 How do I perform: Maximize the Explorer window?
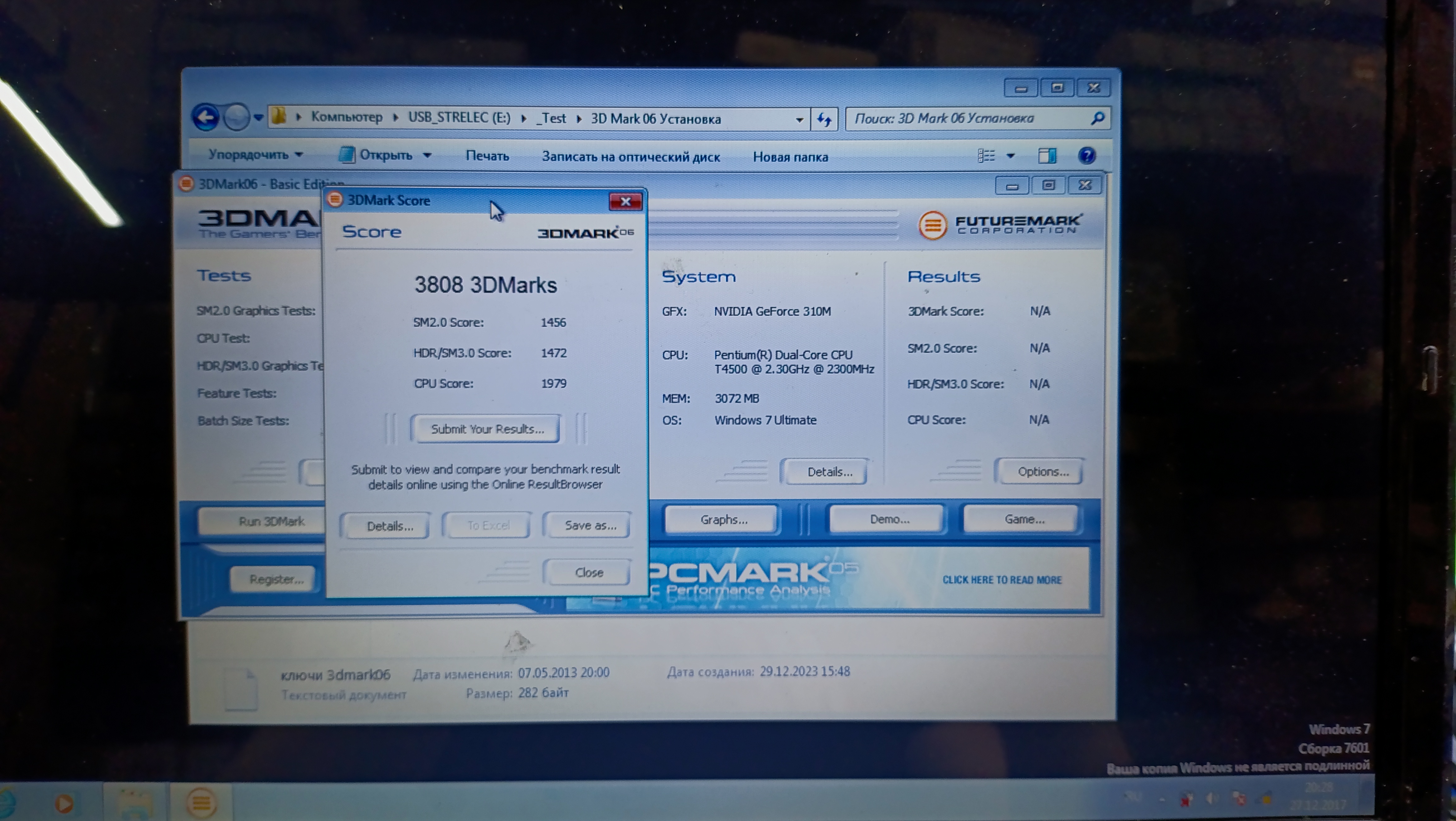point(1057,88)
